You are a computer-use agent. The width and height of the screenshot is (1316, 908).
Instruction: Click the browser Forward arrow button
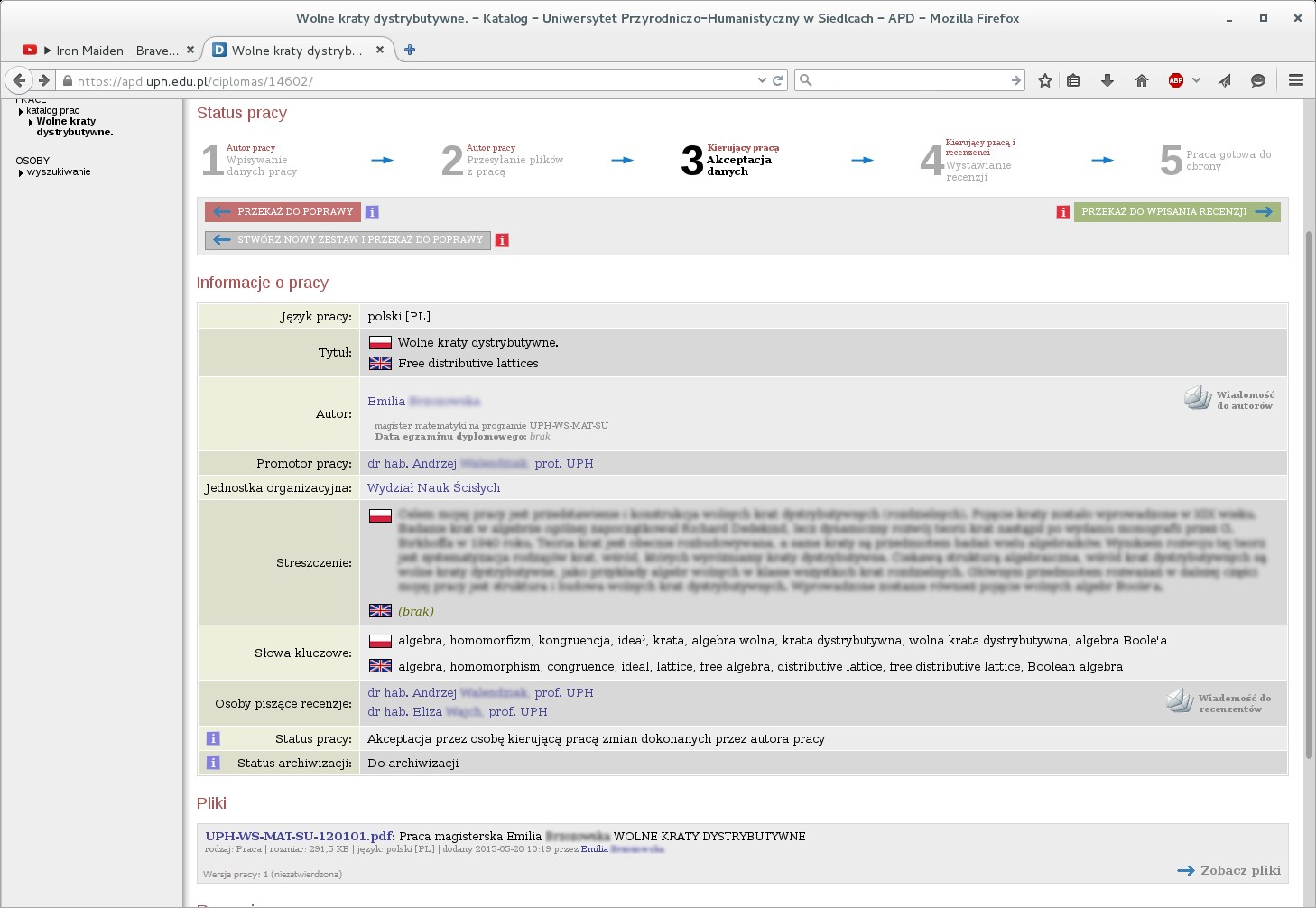pyautogui.click(x=43, y=80)
